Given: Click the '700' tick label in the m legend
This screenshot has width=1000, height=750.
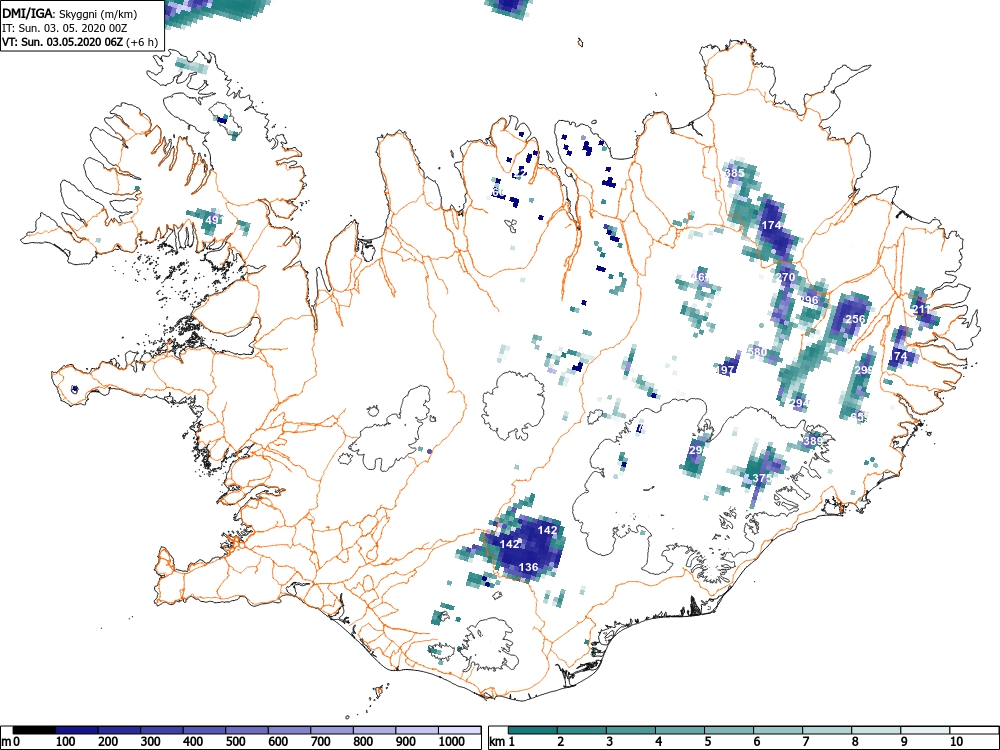Looking at the screenshot, I should coord(321,742).
